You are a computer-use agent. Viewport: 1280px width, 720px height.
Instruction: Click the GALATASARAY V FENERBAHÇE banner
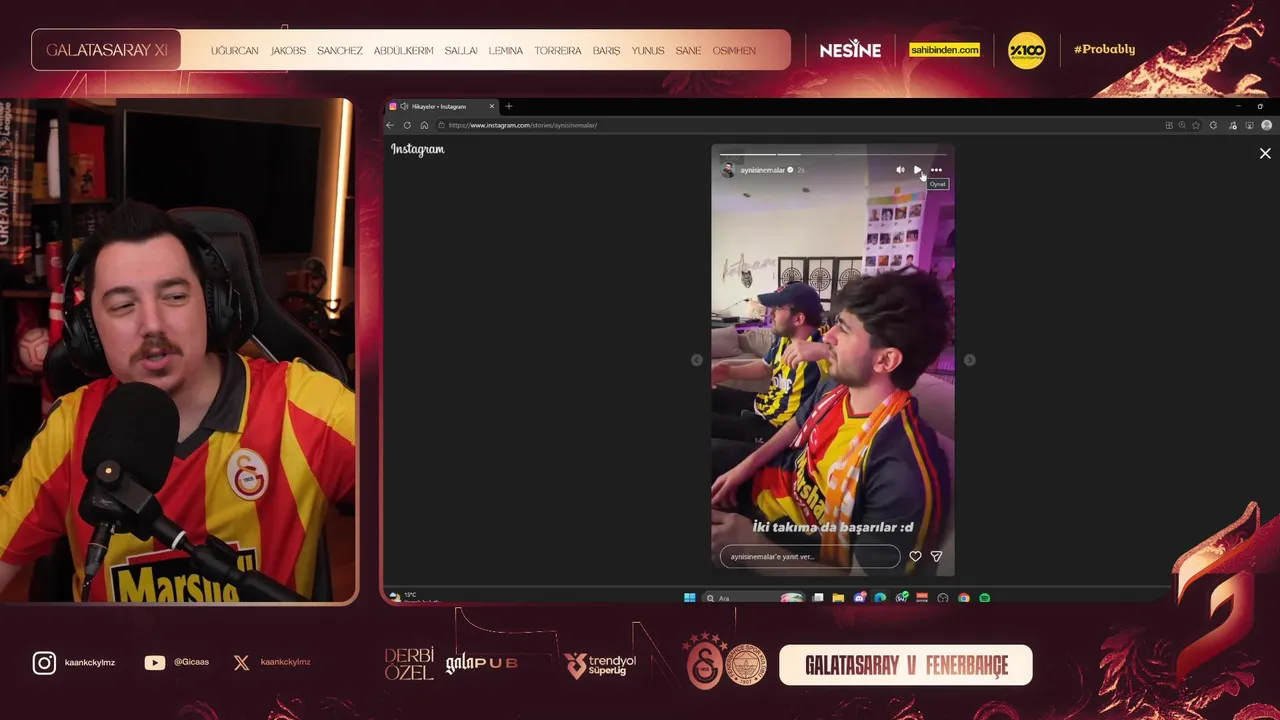click(x=905, y=665)
